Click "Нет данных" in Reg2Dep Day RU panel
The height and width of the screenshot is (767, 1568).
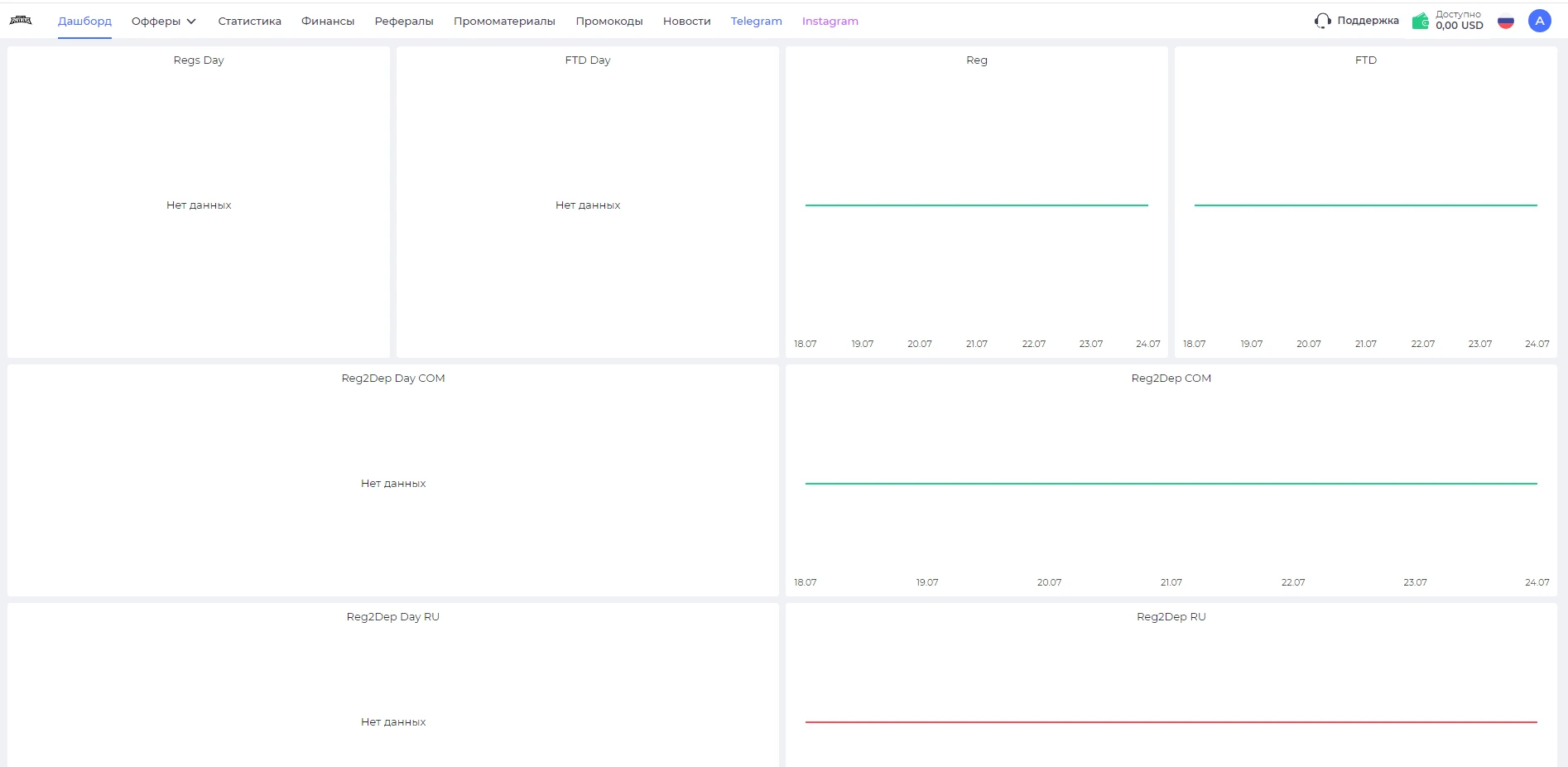(393, 722)
